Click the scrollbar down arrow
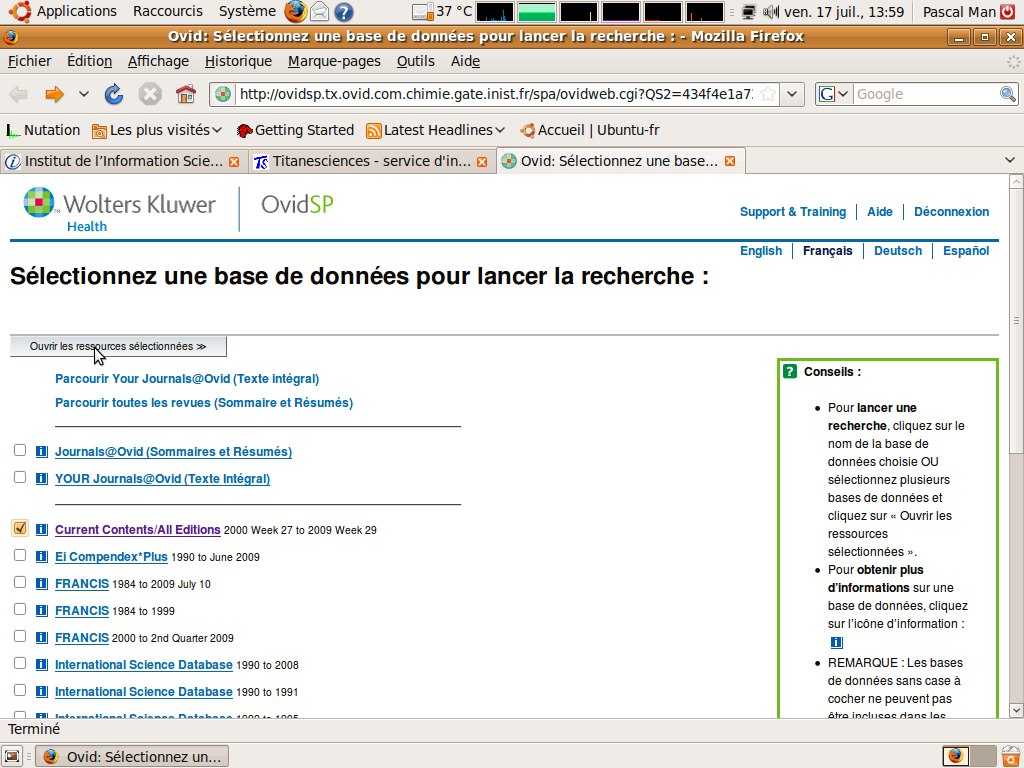Screen dimensions: 1024x768 (x=1016, y=710)
